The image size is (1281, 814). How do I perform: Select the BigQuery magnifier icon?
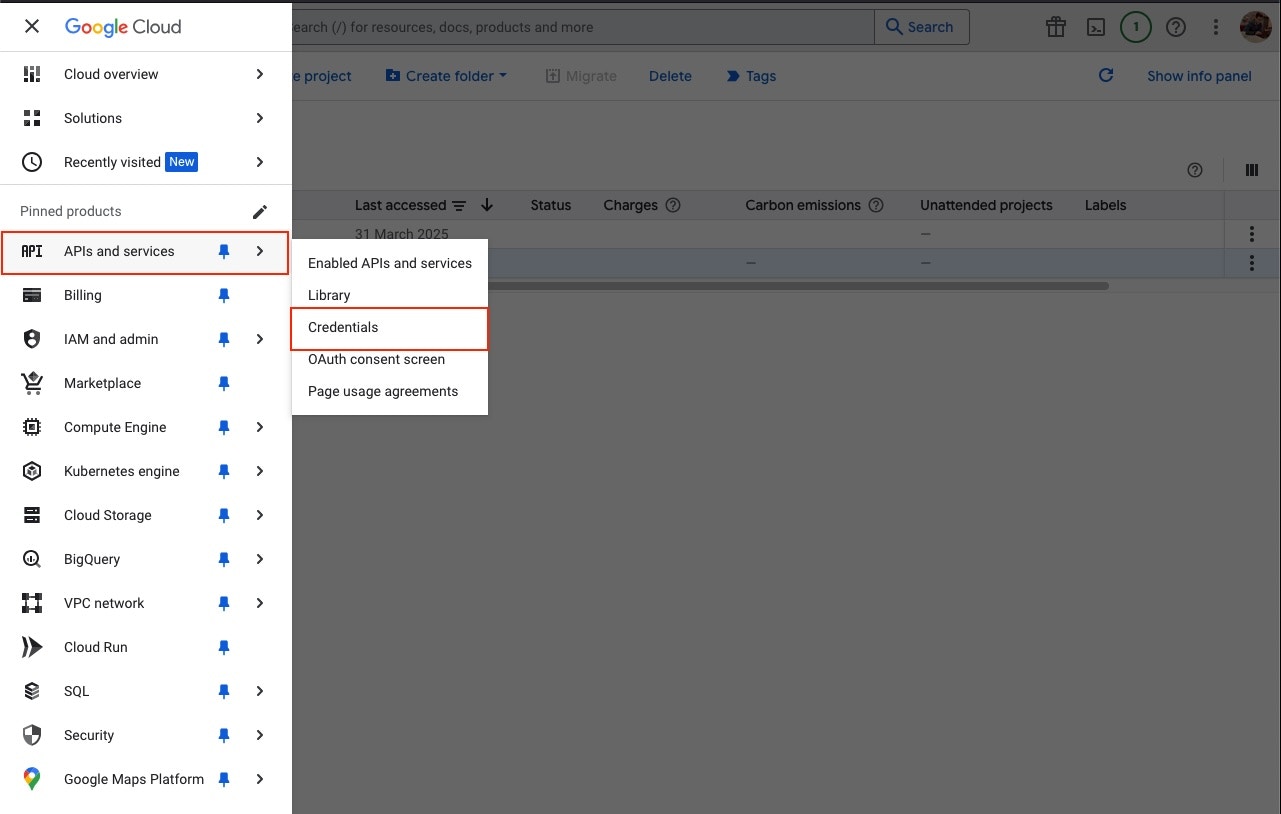click(x=32, y=559)
